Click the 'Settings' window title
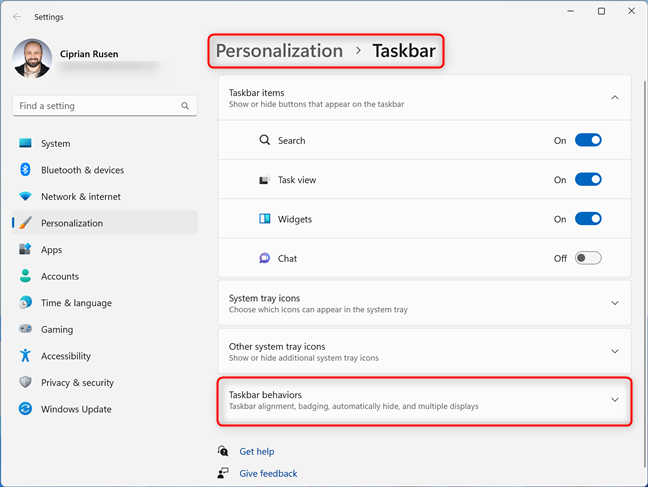Image resolution: width=648 pixels, height=487 pixels. [49, 17]
